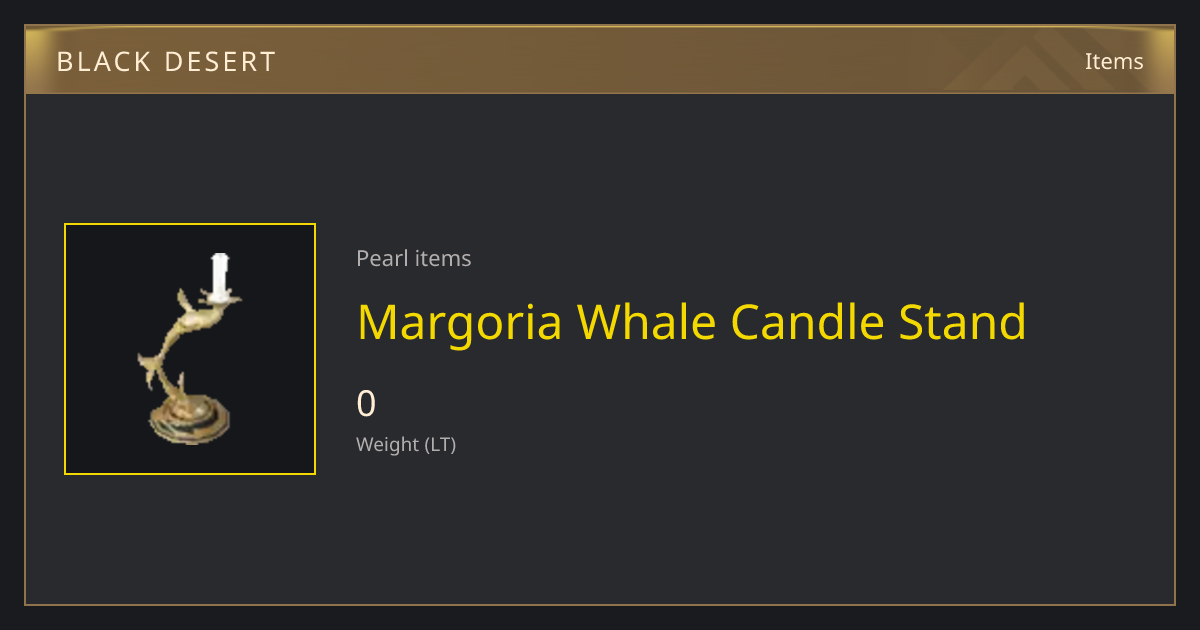The width and height of the screenshot is (1200, 630).
Task: Click the gold header banner center
Action: pos(600,60)
